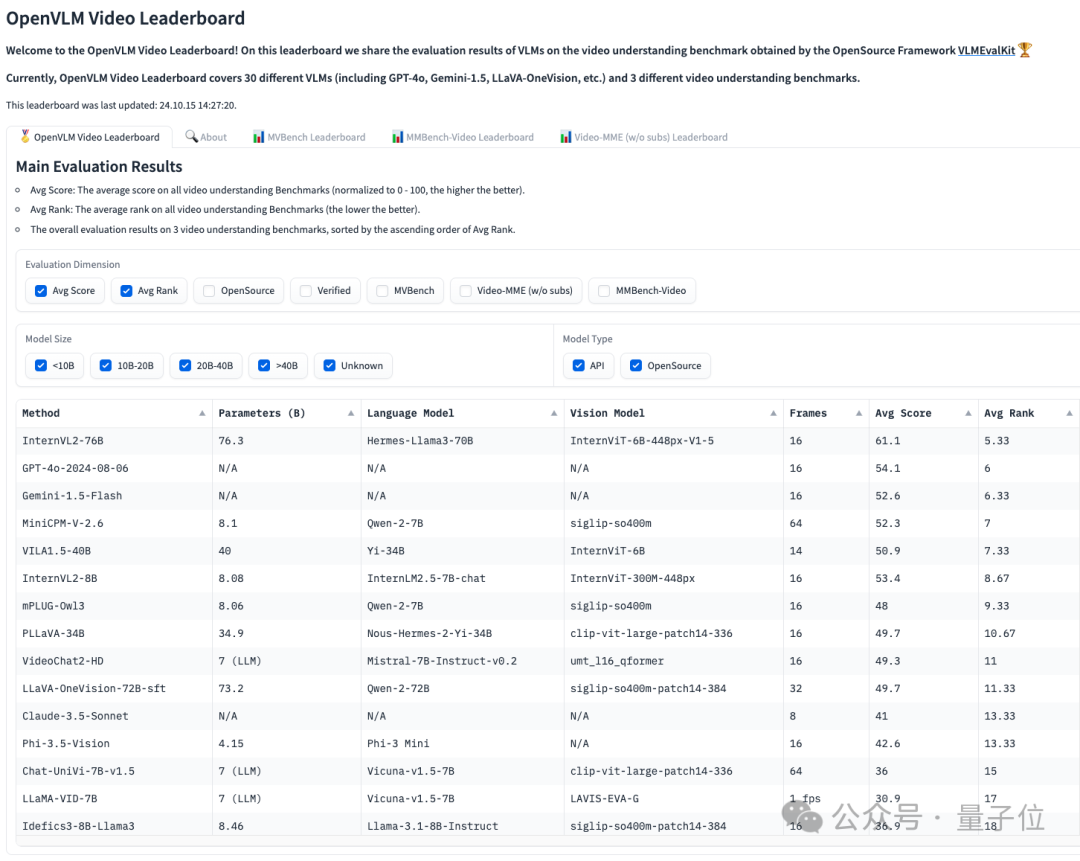Click the InternVL2-8B method cell
The image size is (1080, 861).
coord(114,579)
